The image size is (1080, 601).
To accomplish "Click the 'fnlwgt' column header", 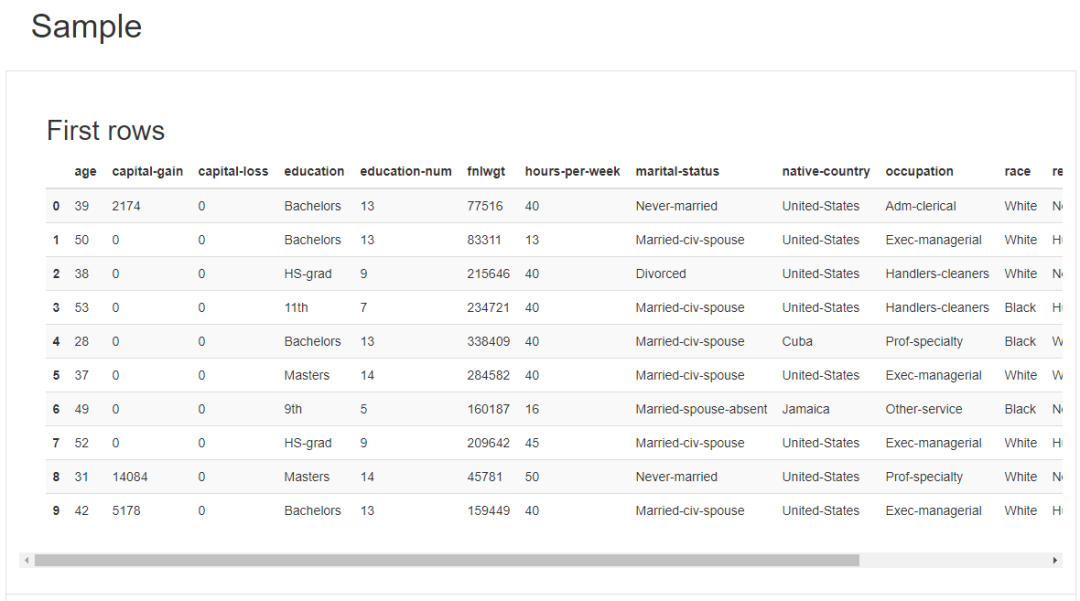I will [x=486, y=172].
